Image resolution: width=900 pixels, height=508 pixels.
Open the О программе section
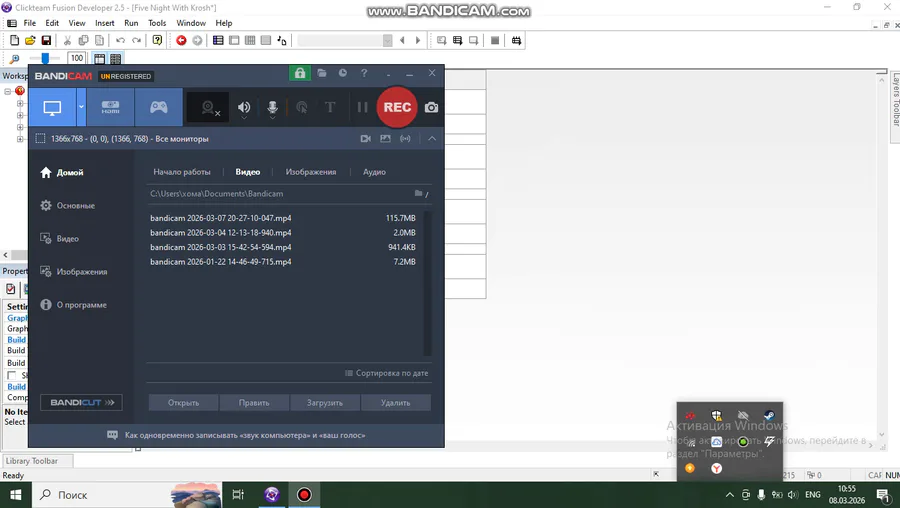tap(73, 305)
